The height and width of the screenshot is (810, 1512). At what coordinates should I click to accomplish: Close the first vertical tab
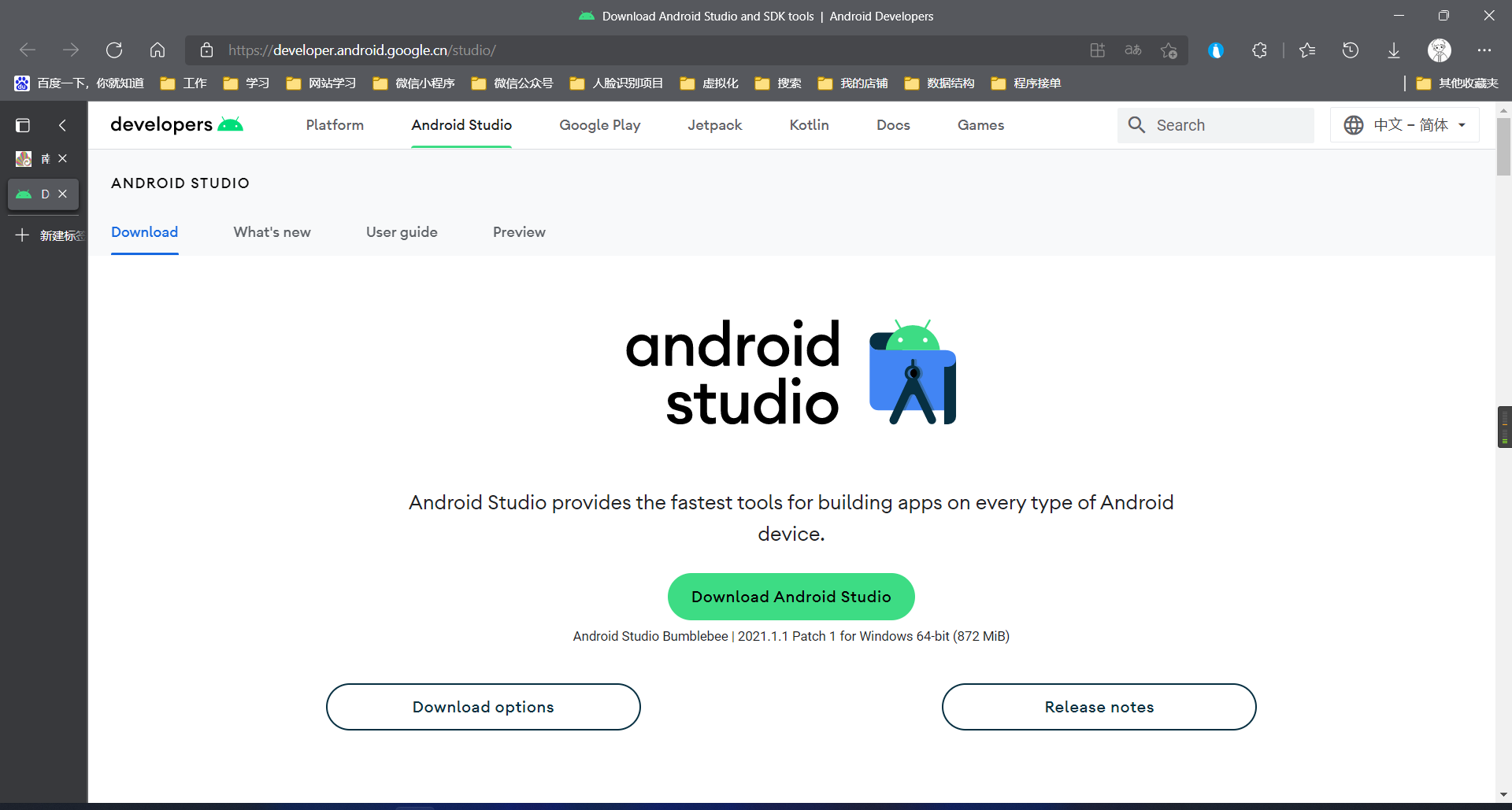[x=62, y=159]
